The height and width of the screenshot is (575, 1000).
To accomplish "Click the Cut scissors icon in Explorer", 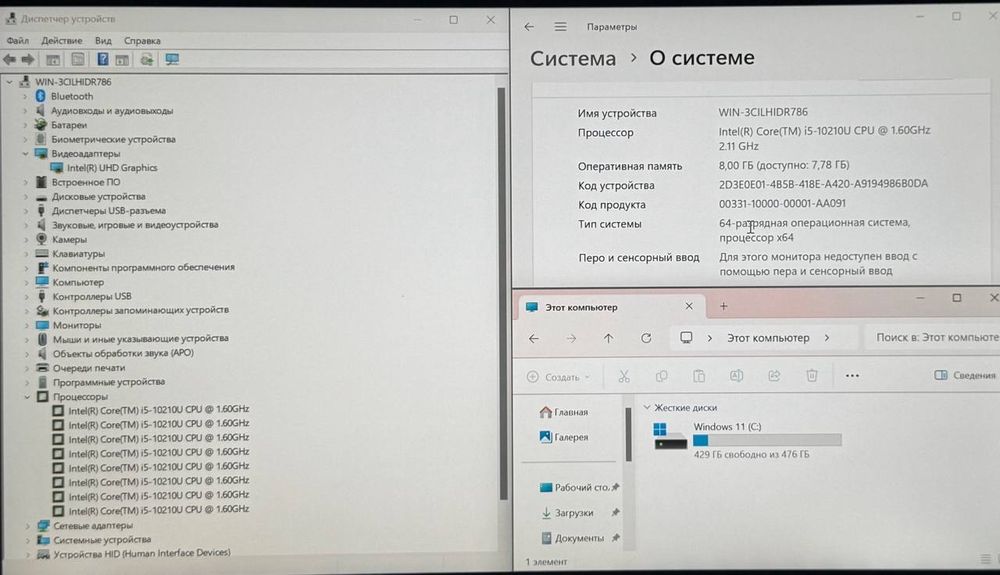I will 624,376.
